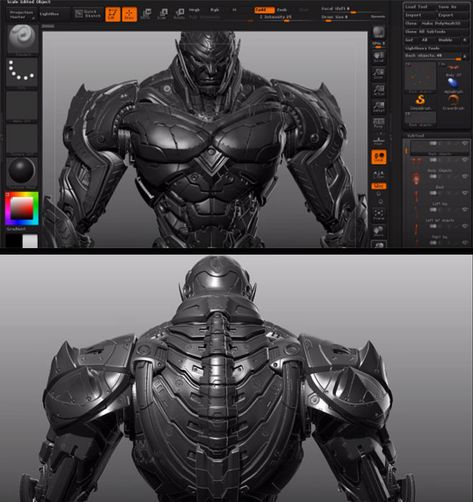The image size is (473, 502).
Task: Enable the Mrgb paint mode
Action: 194,10
